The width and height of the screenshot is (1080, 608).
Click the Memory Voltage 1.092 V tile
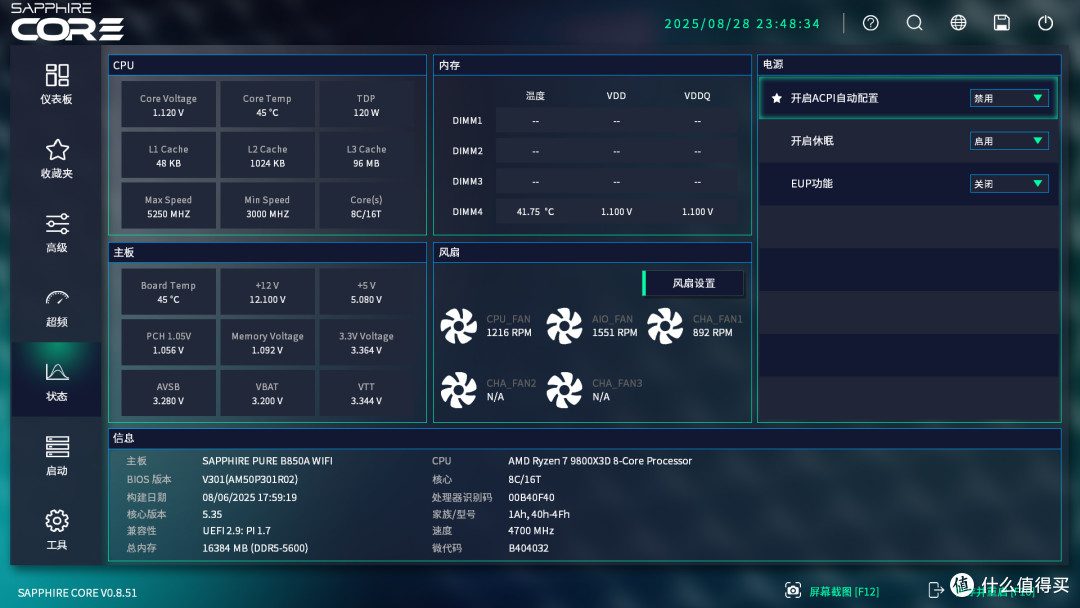click(x=267, y=342)
